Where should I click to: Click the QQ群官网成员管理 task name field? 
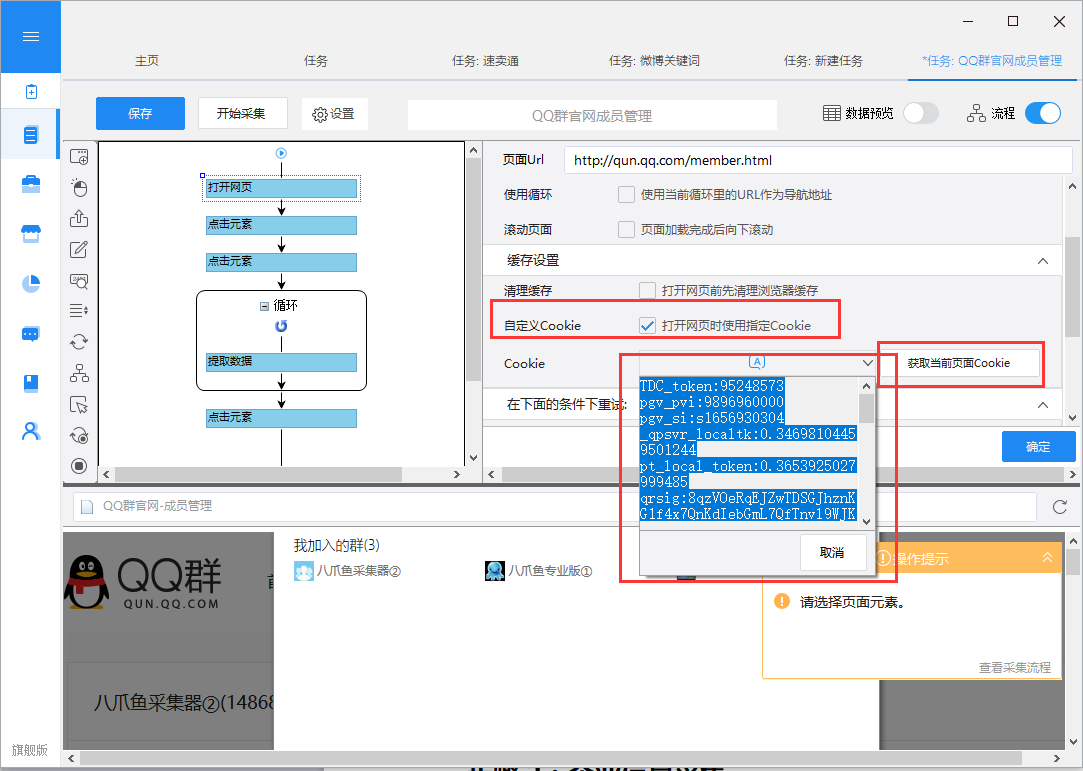592,115
